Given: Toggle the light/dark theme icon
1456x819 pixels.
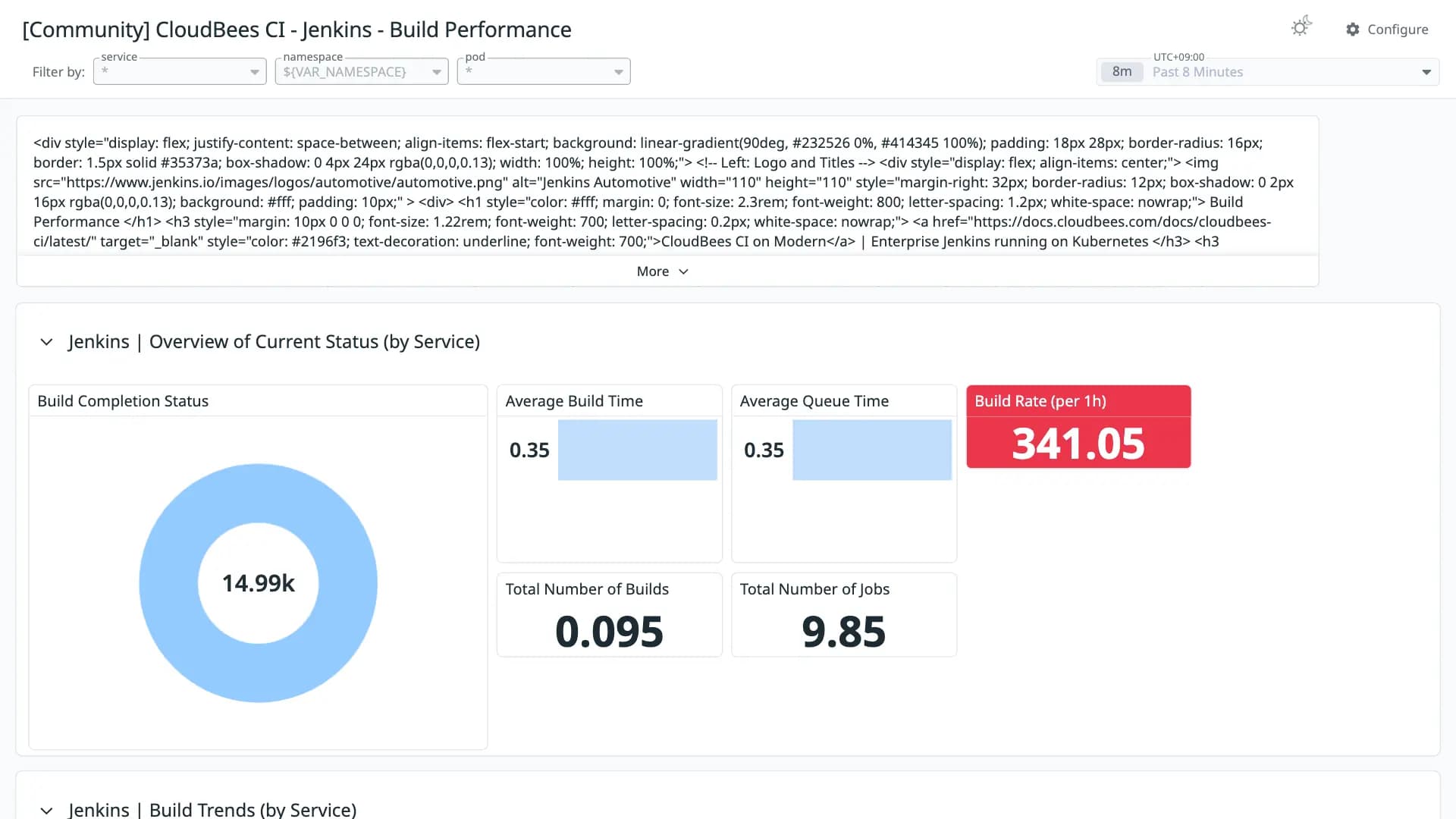Looking at the screenshot, I should 1301,27.
